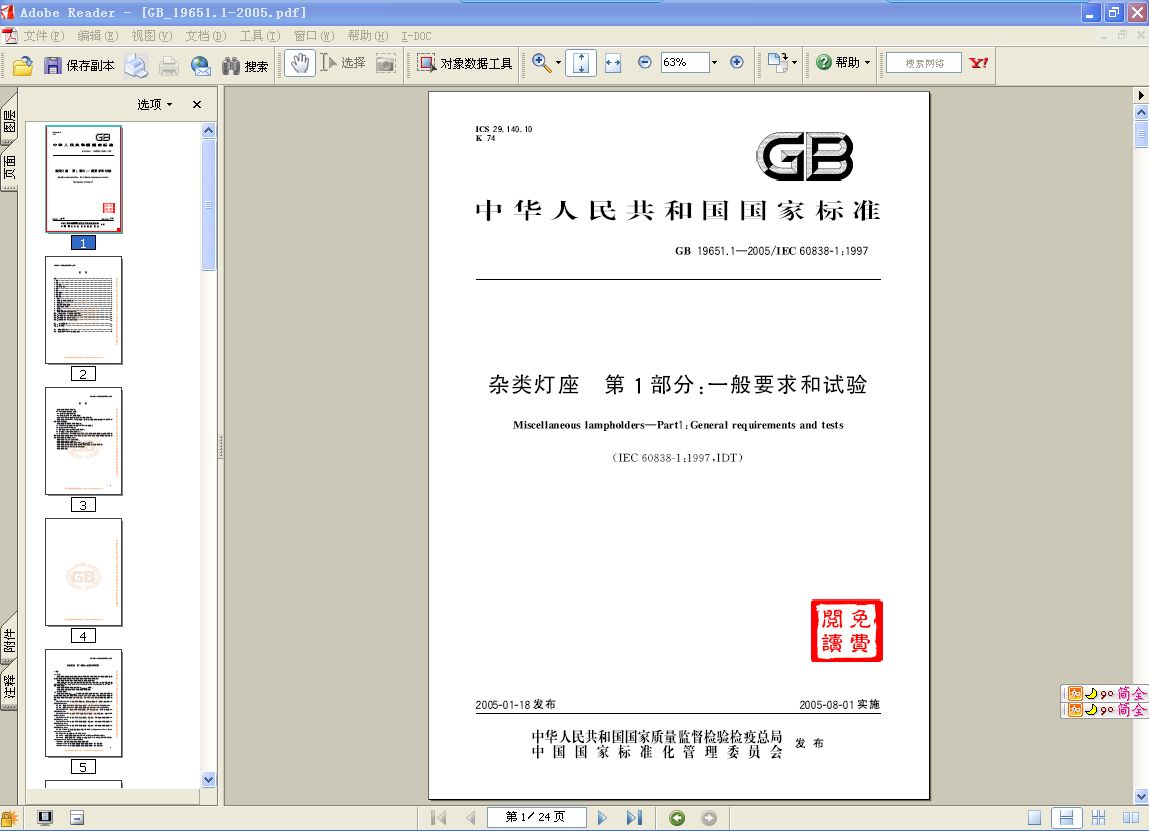Click the rotate page view icon
This screenshot has height=831, width=1149.
coord(777,62)
